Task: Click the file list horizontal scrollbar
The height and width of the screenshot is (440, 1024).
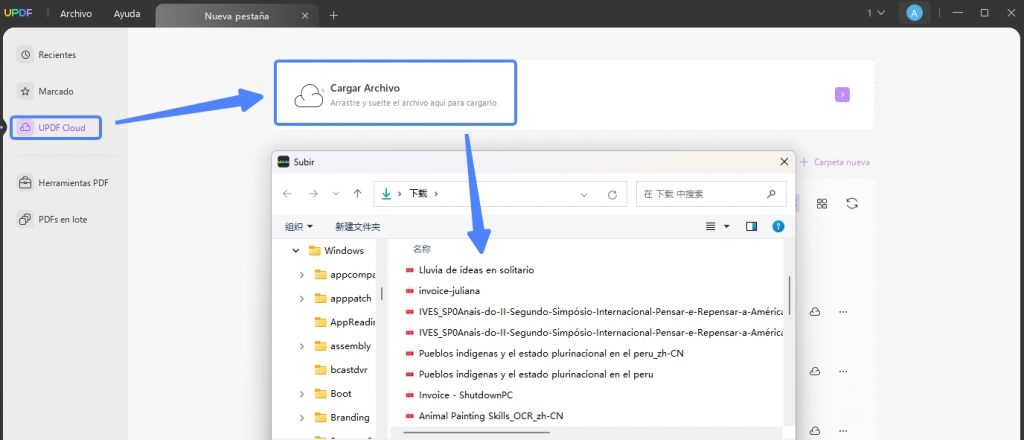Action: pos(477,432)
